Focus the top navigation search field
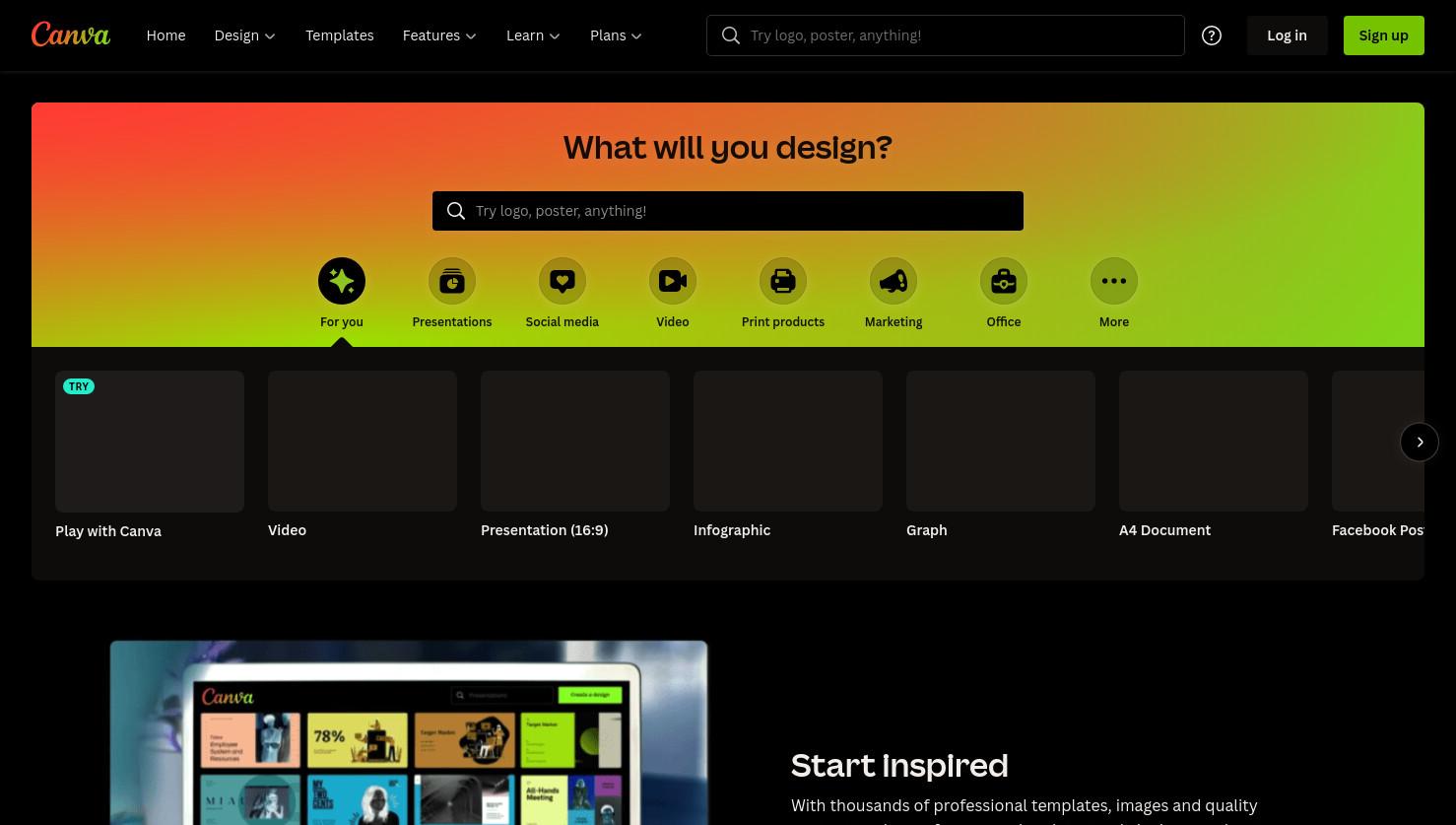 point(946,35)
